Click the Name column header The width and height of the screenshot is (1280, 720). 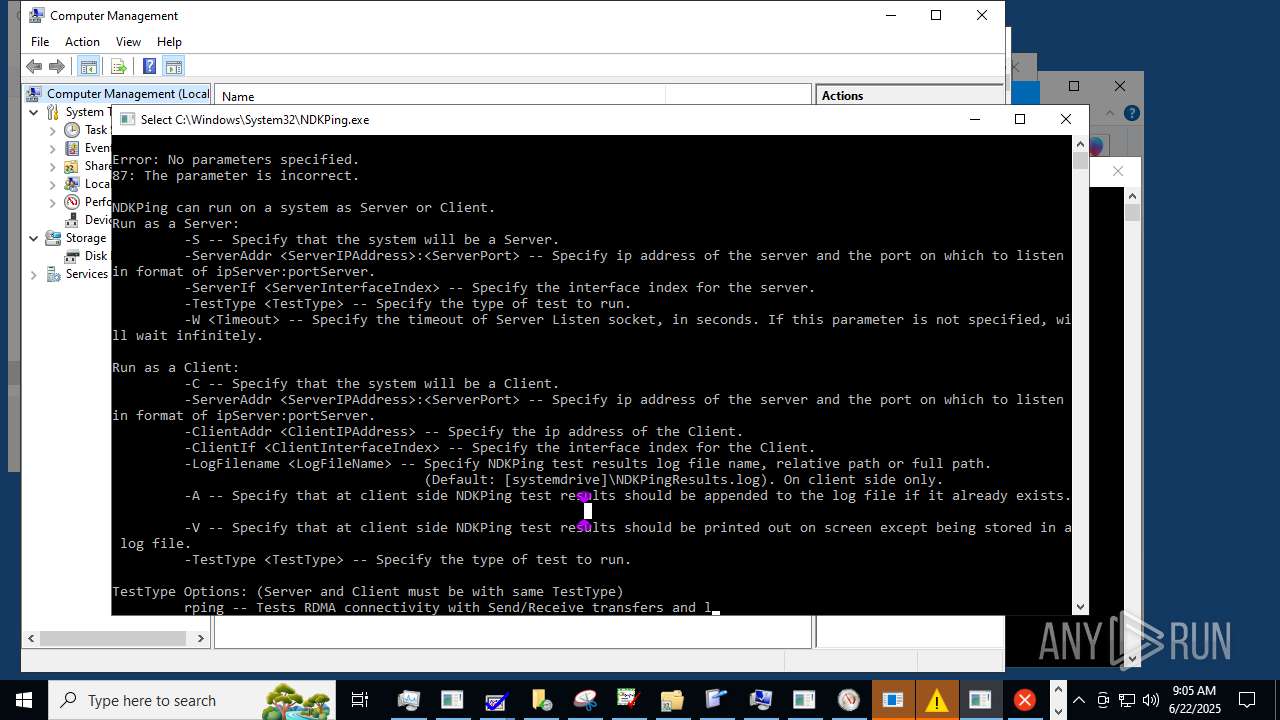click(x=440, y=96)
